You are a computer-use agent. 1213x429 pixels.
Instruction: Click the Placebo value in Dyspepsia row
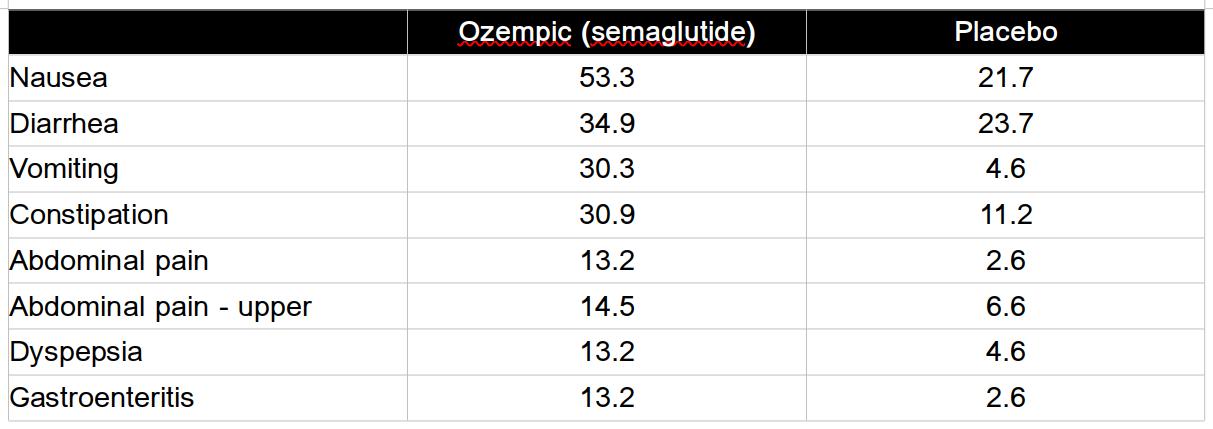click(1005, 352)
